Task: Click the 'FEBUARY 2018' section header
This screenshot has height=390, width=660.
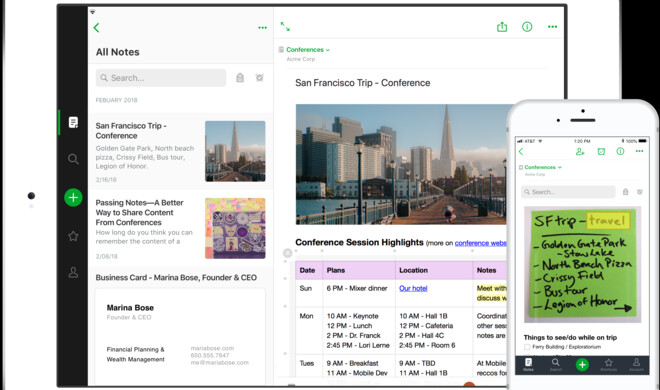Action: pos(116,100)
